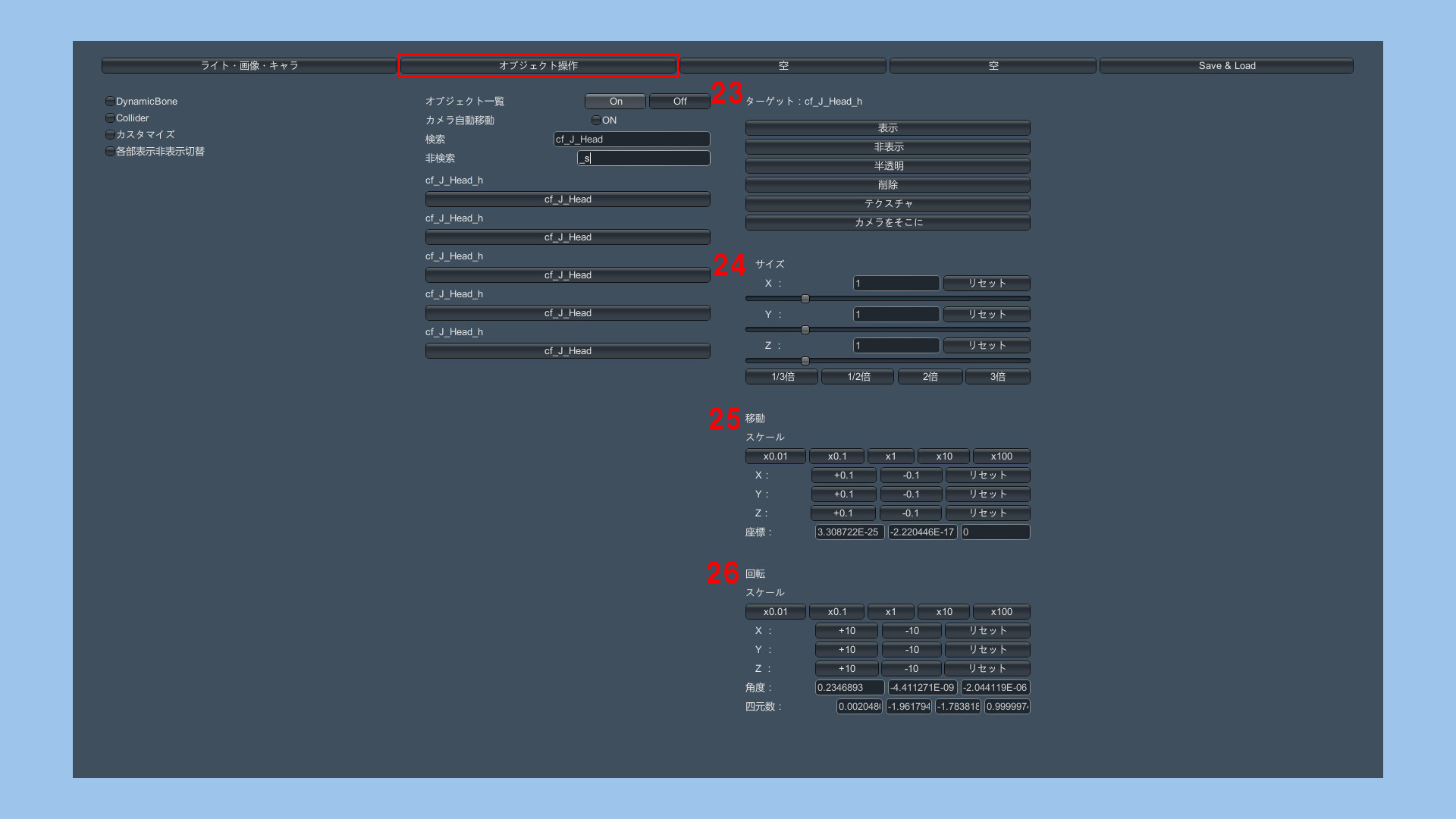1456x819 pixels.
Task: Select x100 scale under 移動
Action: tap(1001, 456)
